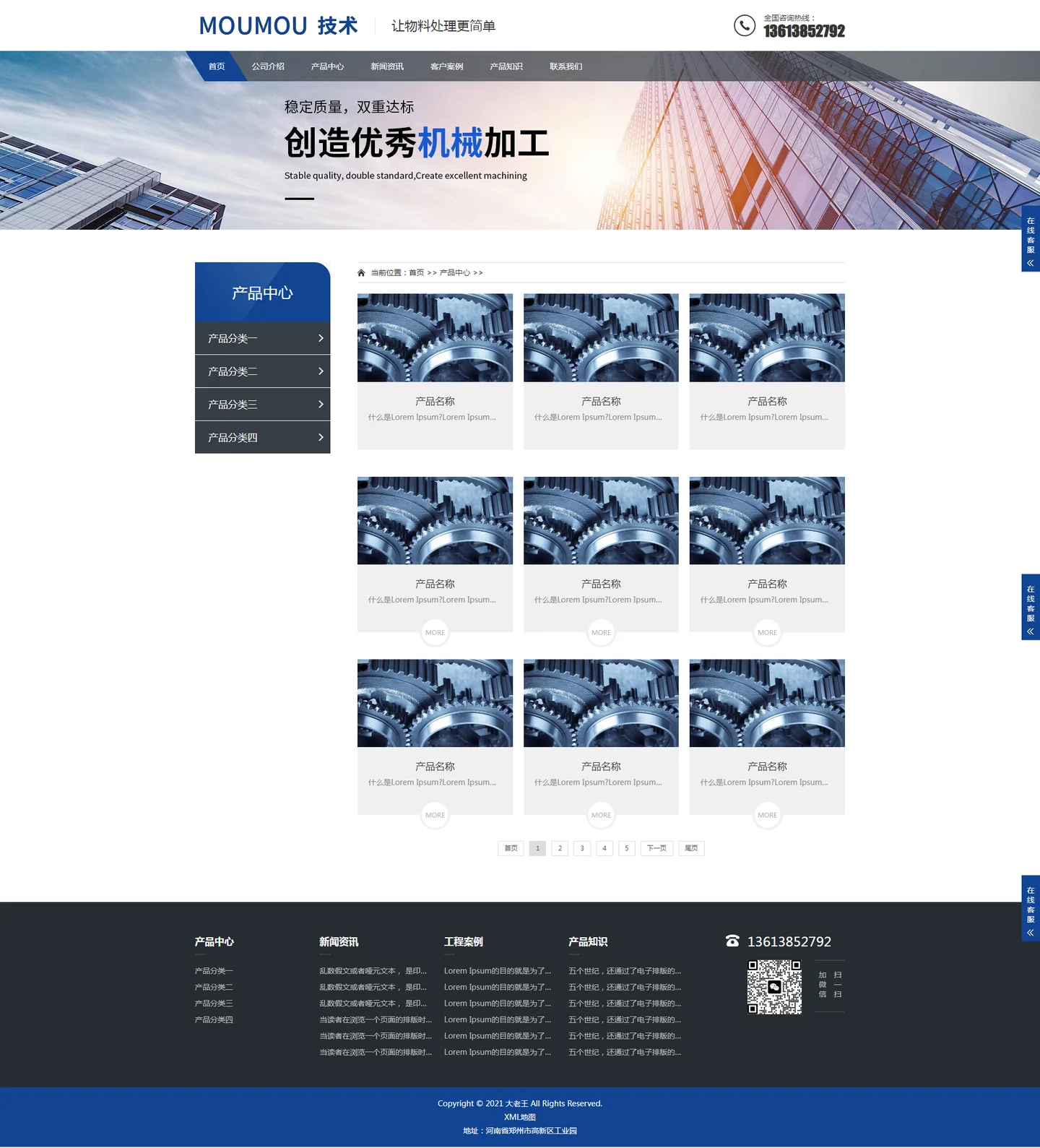
Task: Expand the 产品分类三 chevron arrow
Action: coord(321,405)
